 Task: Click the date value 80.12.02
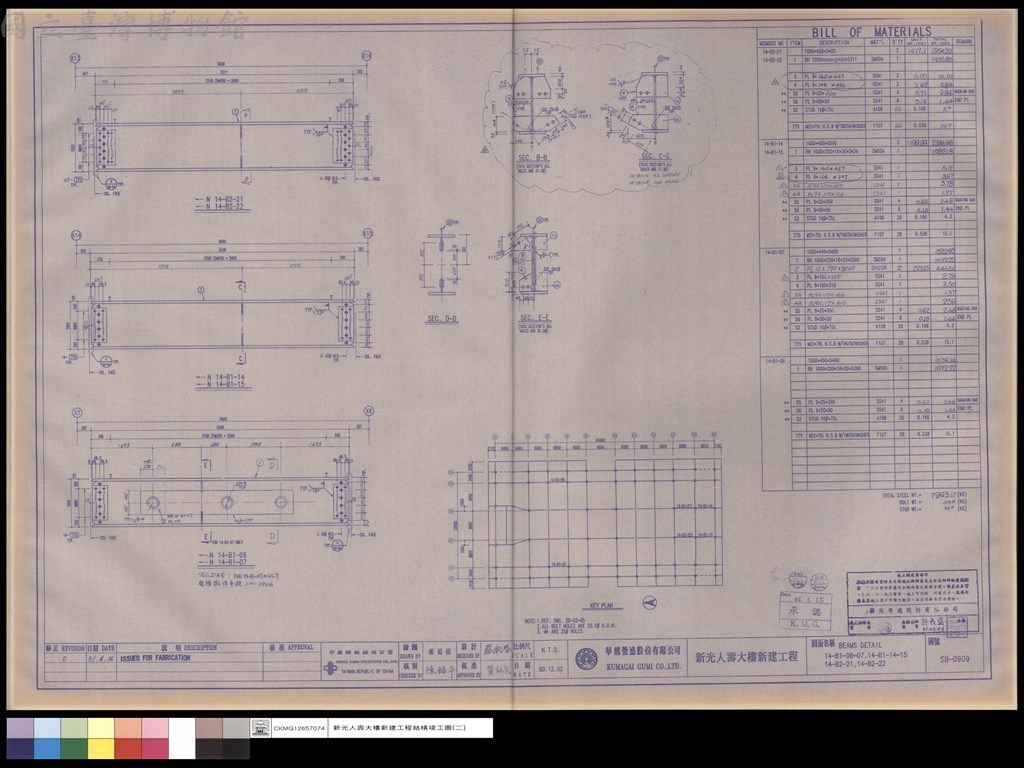(551, 669)
